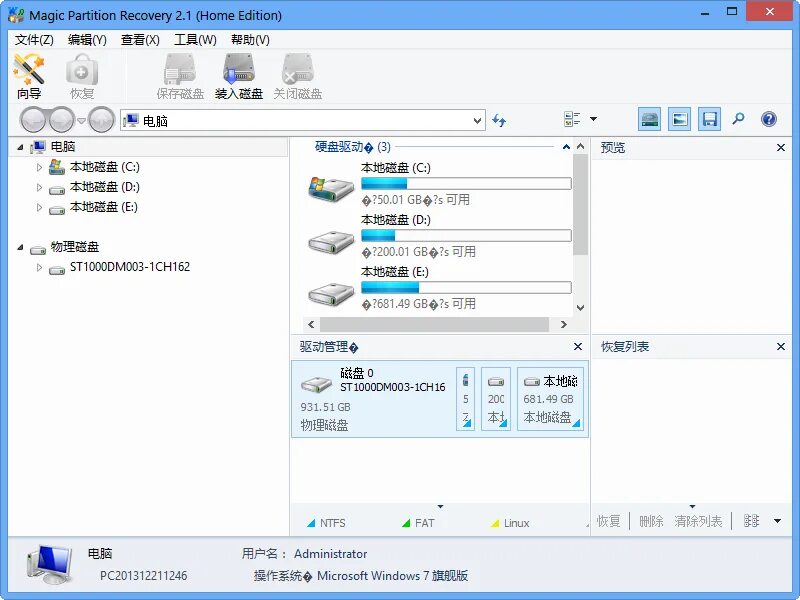This screenshot has height=600, width=800.
Task: Expand 本地磁盘 (E:) in the tree
Action: [x=39, y=207]
